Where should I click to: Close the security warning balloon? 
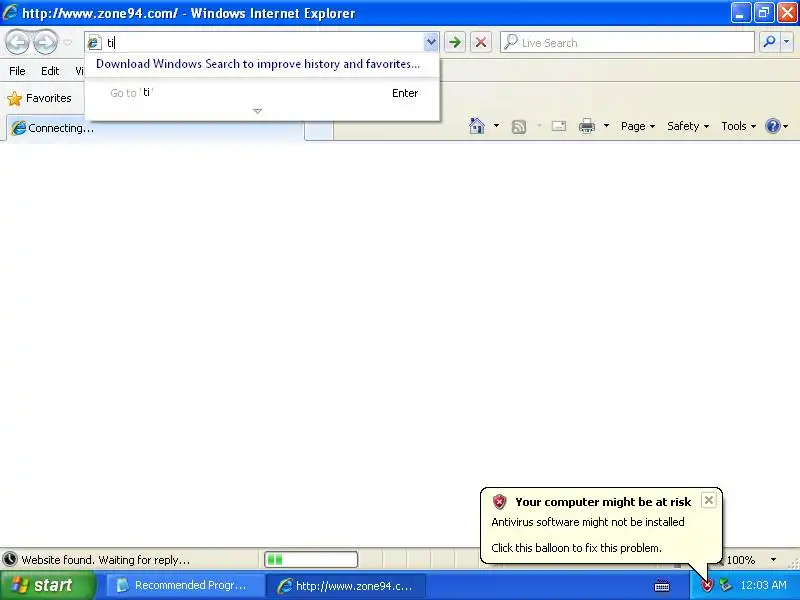pos(709,500)
